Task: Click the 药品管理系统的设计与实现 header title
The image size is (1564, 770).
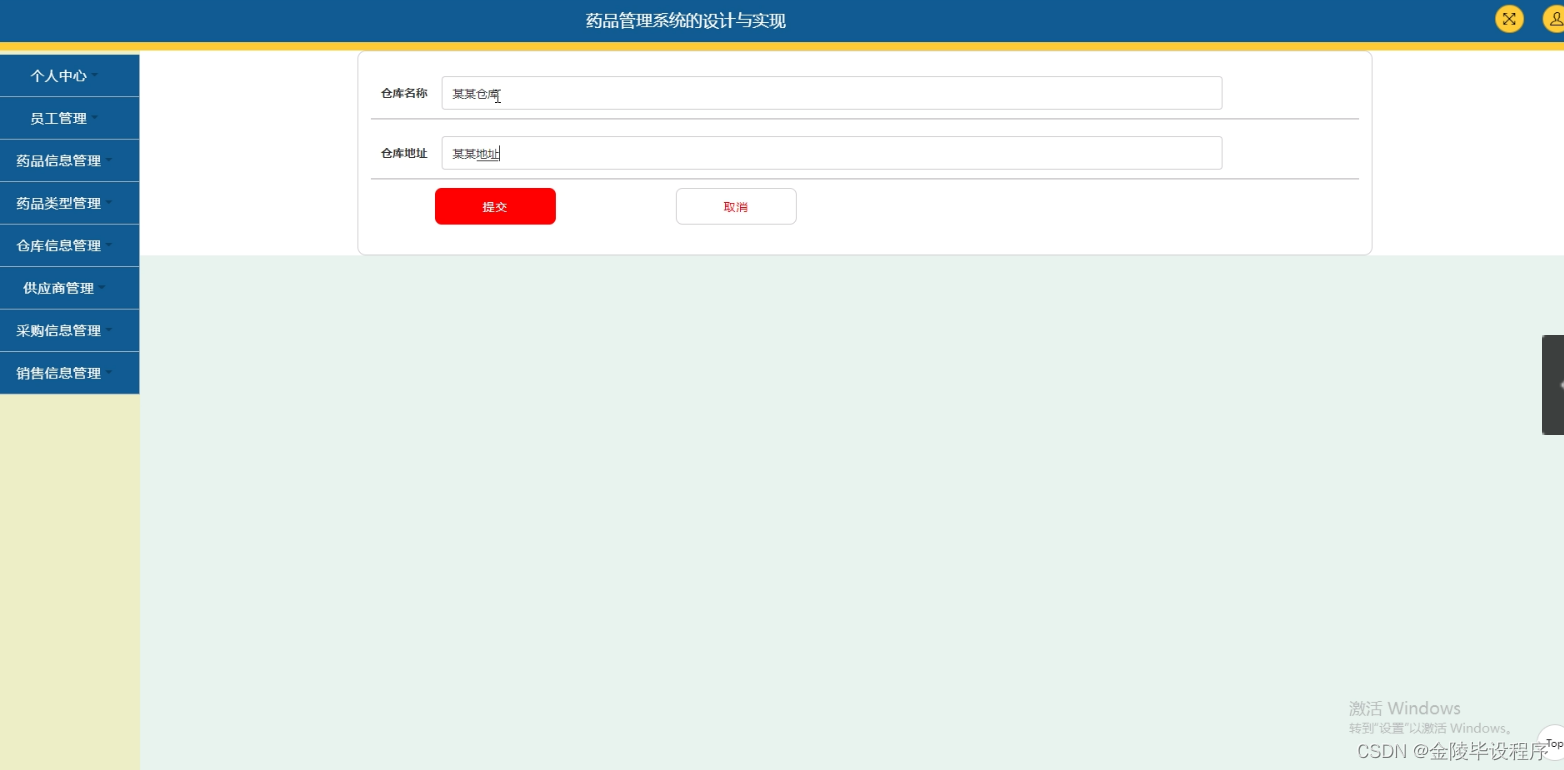Action: coord(685,20)
